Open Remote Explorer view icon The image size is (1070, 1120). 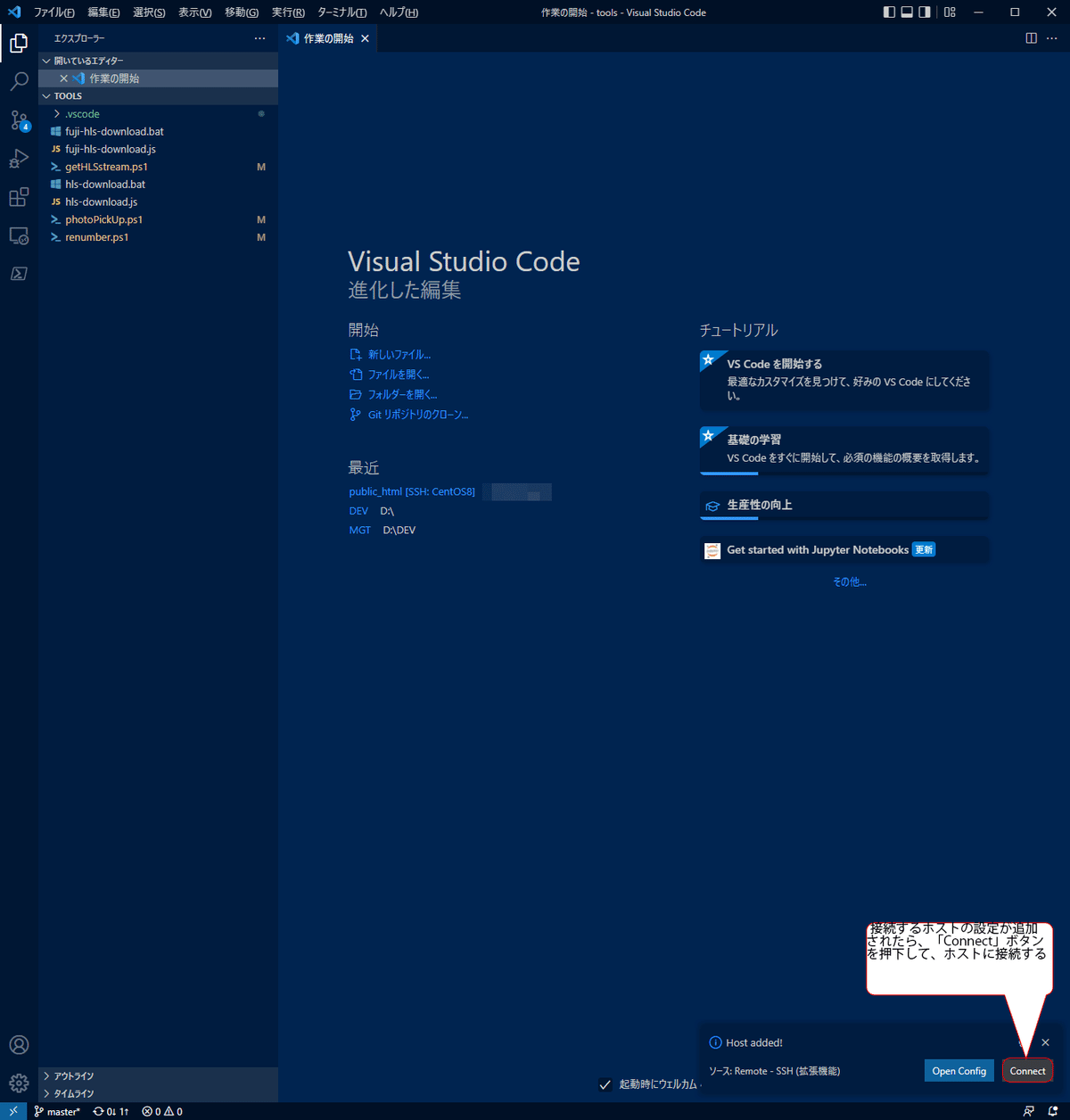coord(19,235)
